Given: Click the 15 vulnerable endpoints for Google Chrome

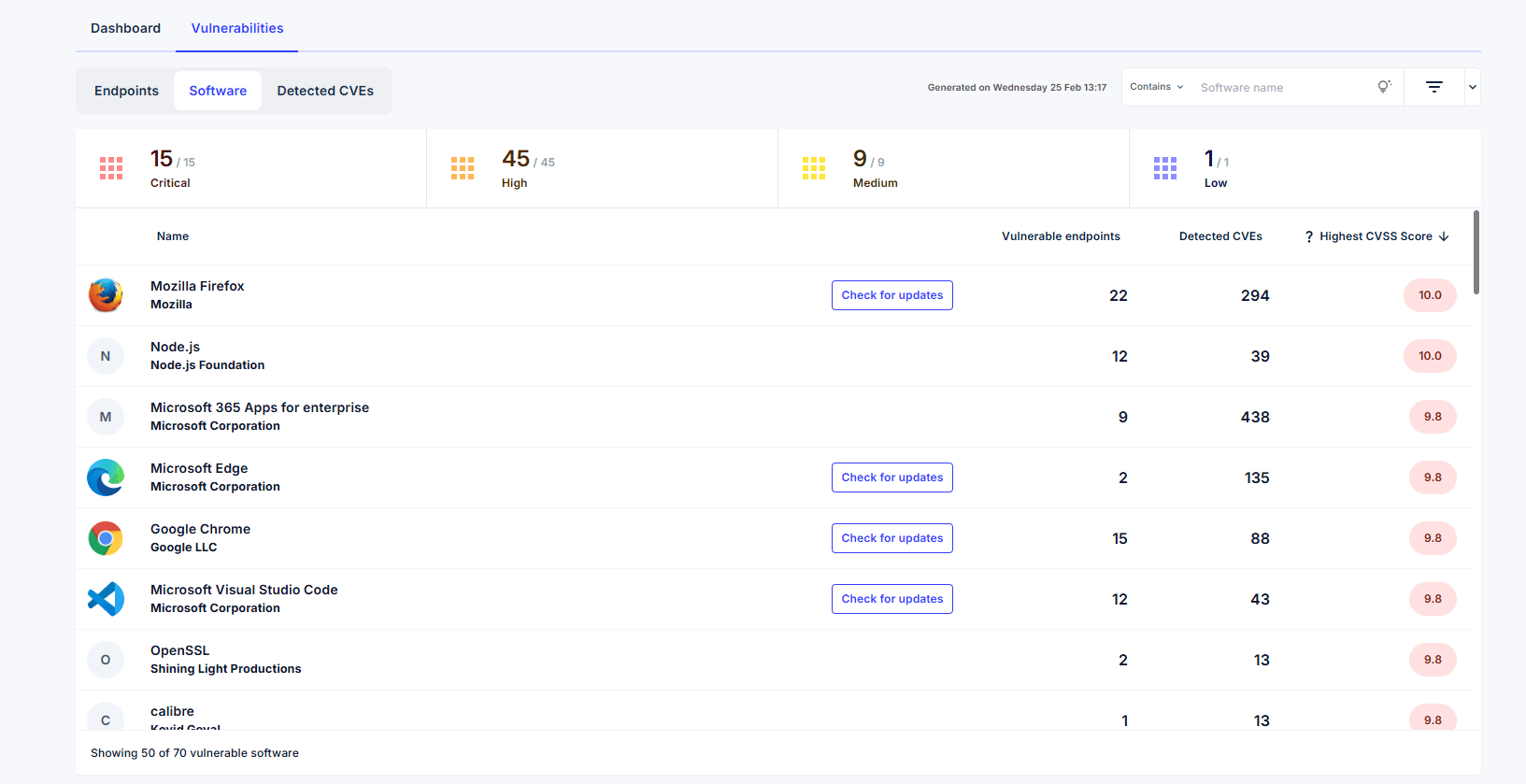Looking at the screenshot, I should tap(1120, 538).
